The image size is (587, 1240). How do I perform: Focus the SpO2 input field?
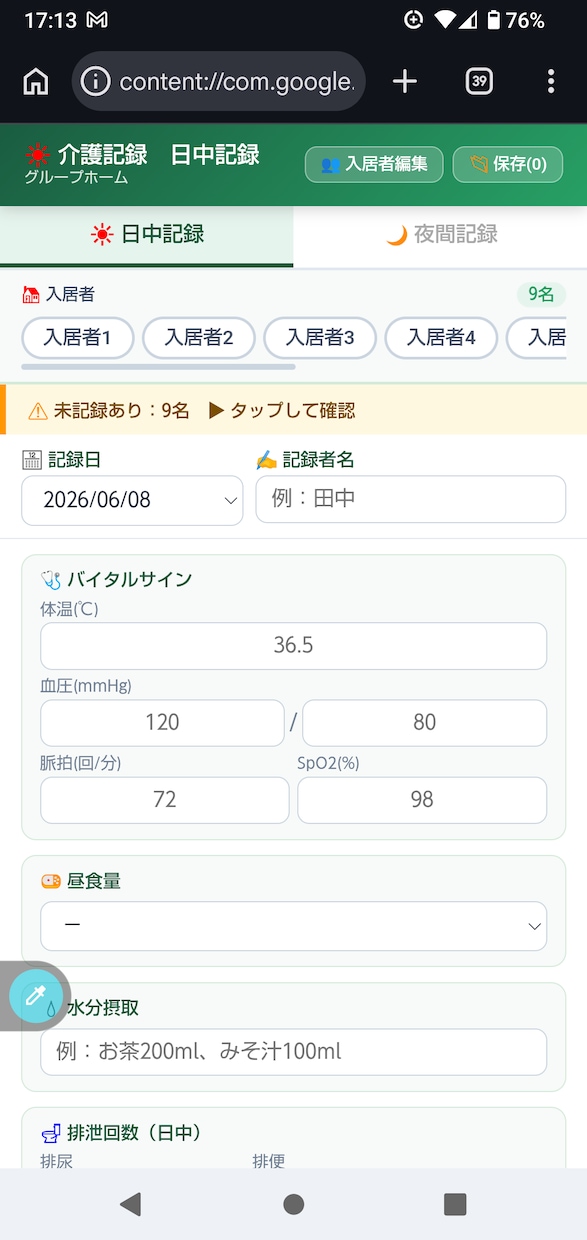point(422,800)
